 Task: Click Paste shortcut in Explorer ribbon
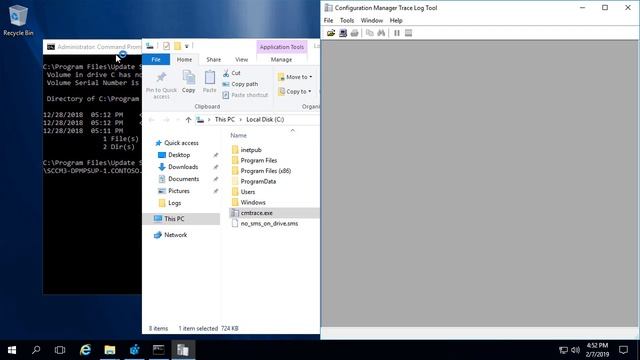coord(245,95)
